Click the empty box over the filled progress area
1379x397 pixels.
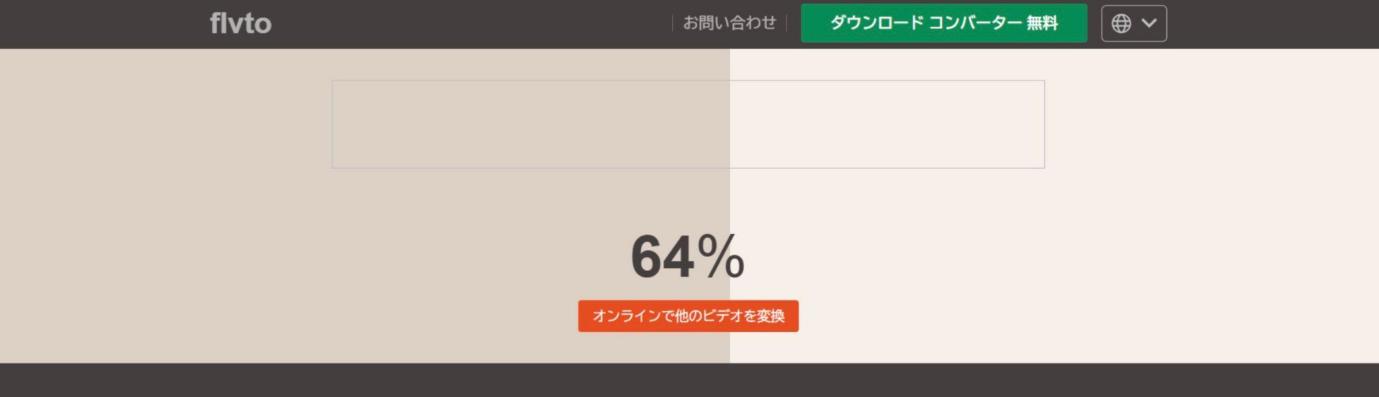coord(531,124)
